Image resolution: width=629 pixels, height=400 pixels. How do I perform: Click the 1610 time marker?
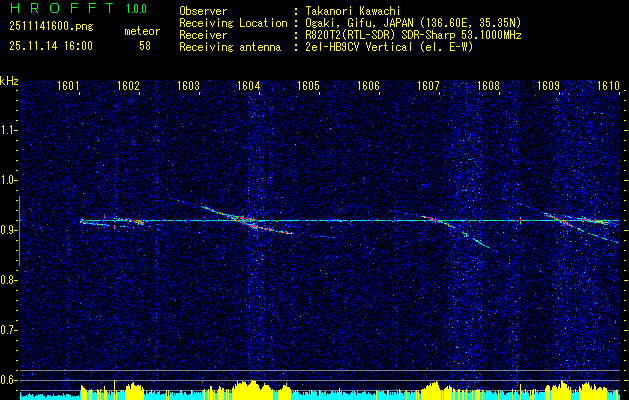pos(608,86)
